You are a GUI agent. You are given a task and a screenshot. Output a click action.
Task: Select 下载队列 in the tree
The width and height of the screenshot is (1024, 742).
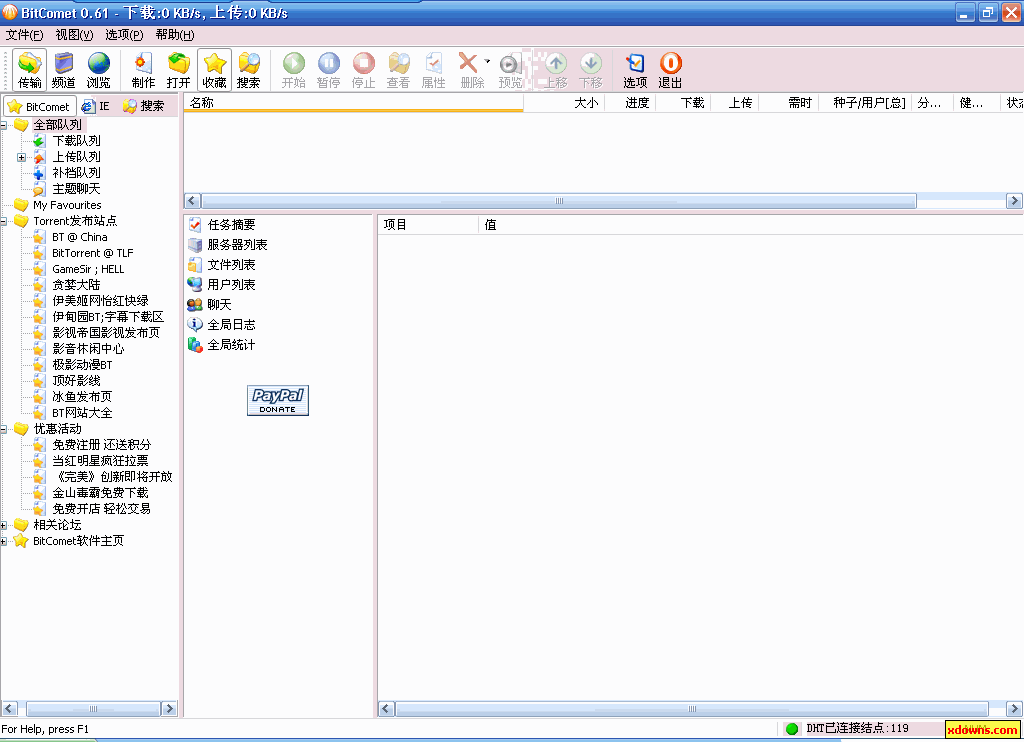[76, 140]
